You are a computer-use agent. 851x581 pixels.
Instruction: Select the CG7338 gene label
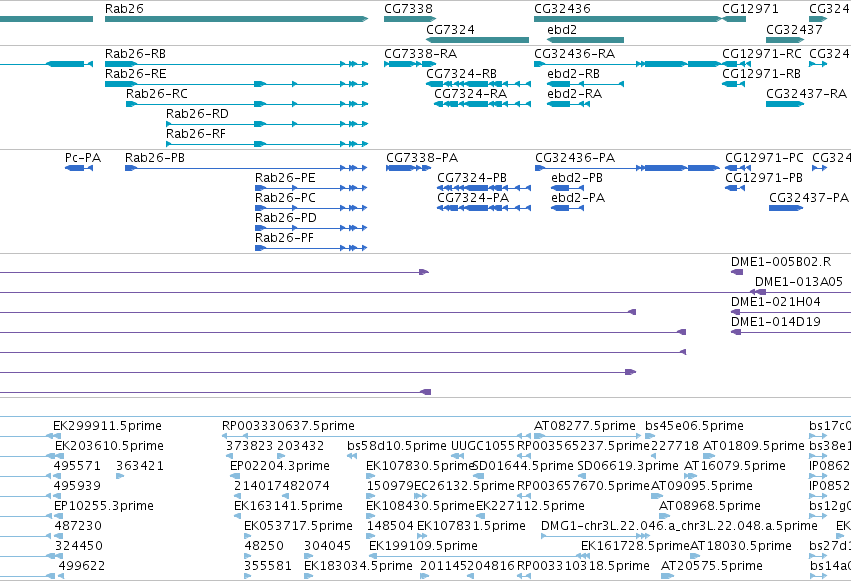[x=408, y=9]
